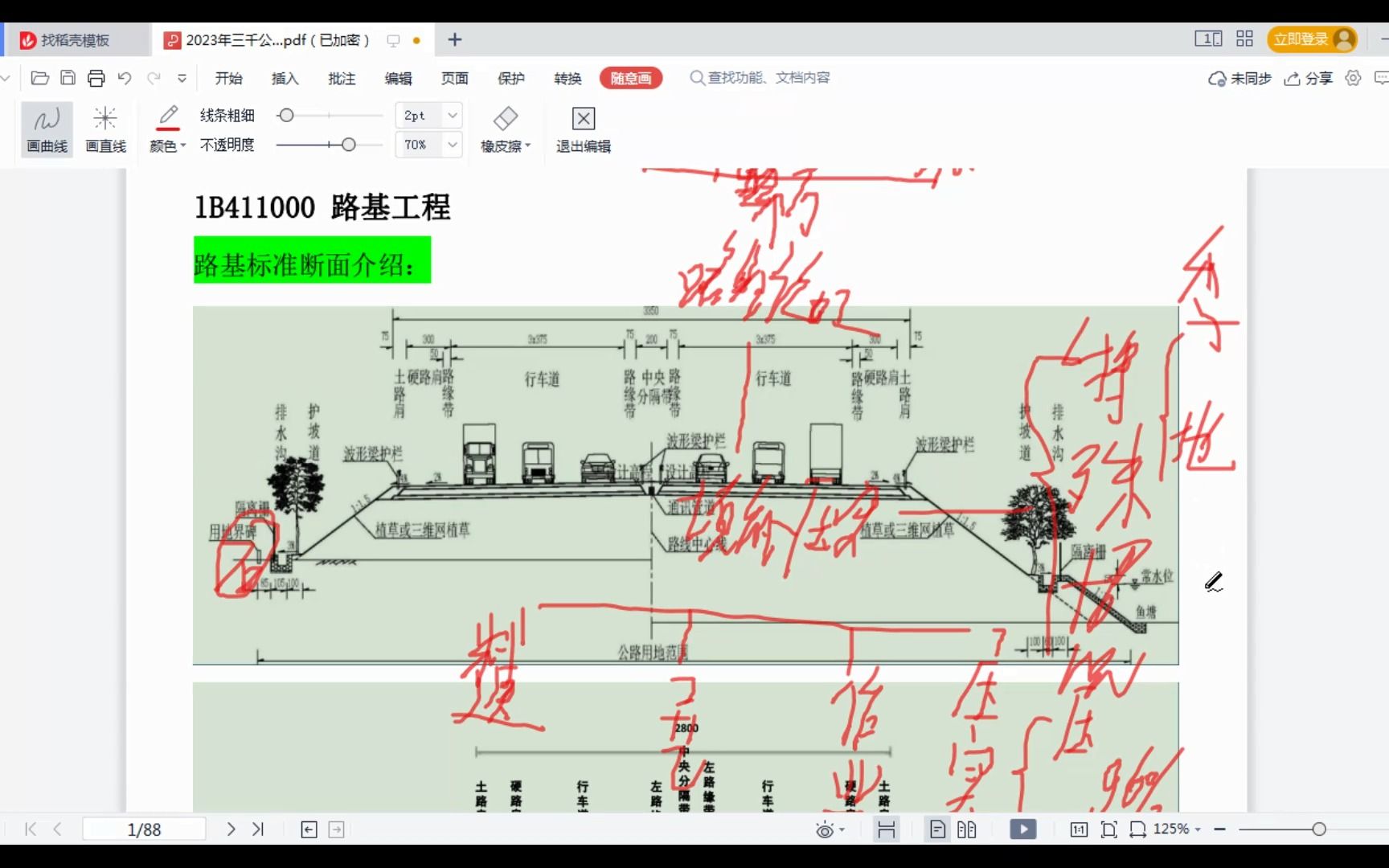Image resolution: width=1389 pixels, height=868 pixels.
Task: Click the 立即登录 login button
Action: click(x=1312, y=39)
